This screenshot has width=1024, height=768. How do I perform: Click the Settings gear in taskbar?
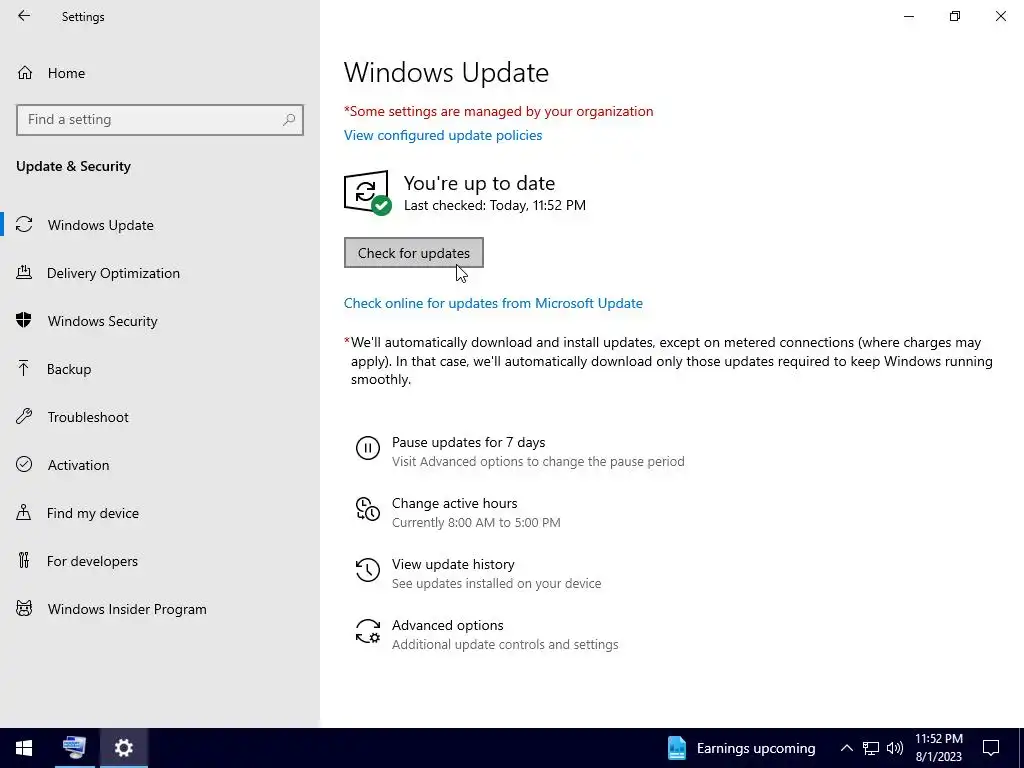coord(124,748)
